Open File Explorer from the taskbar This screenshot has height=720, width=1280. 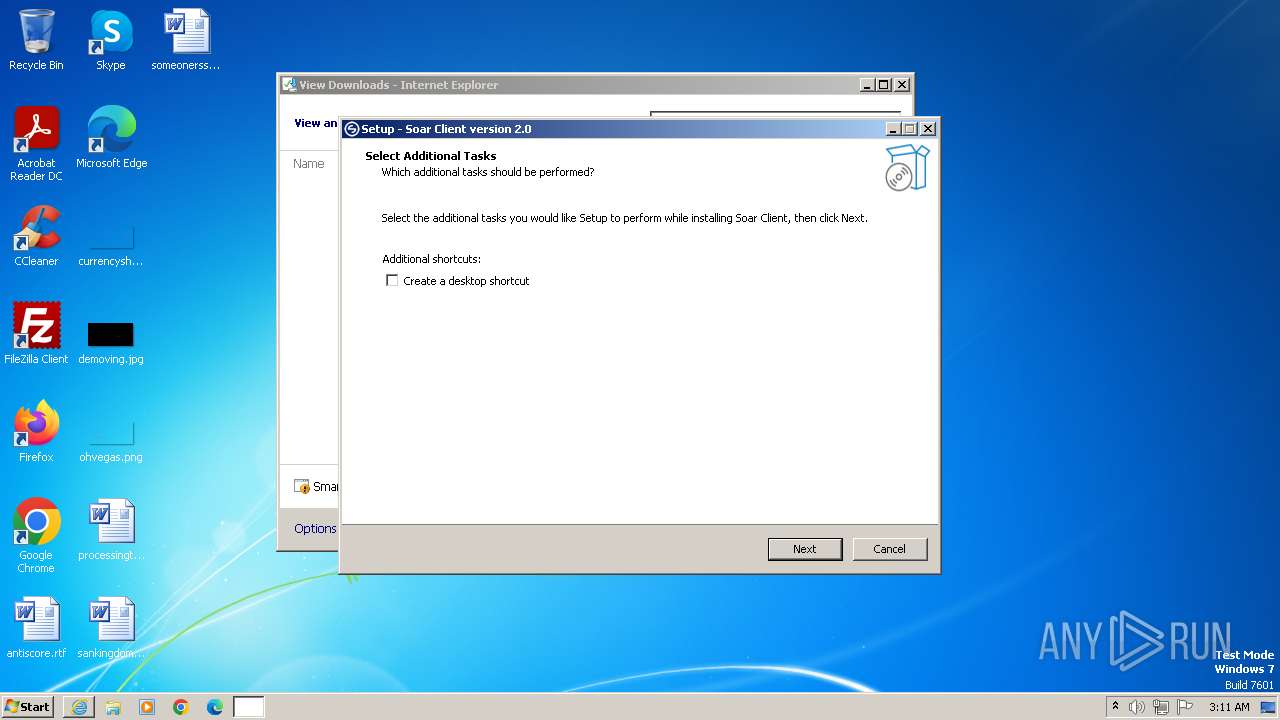click(113, 707)
